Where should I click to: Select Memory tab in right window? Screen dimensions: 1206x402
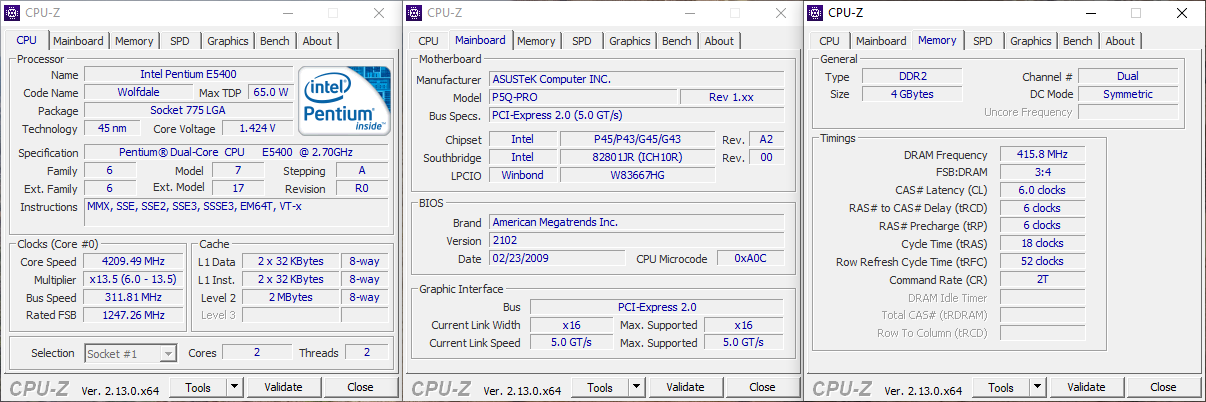click(x=938, y=40)
